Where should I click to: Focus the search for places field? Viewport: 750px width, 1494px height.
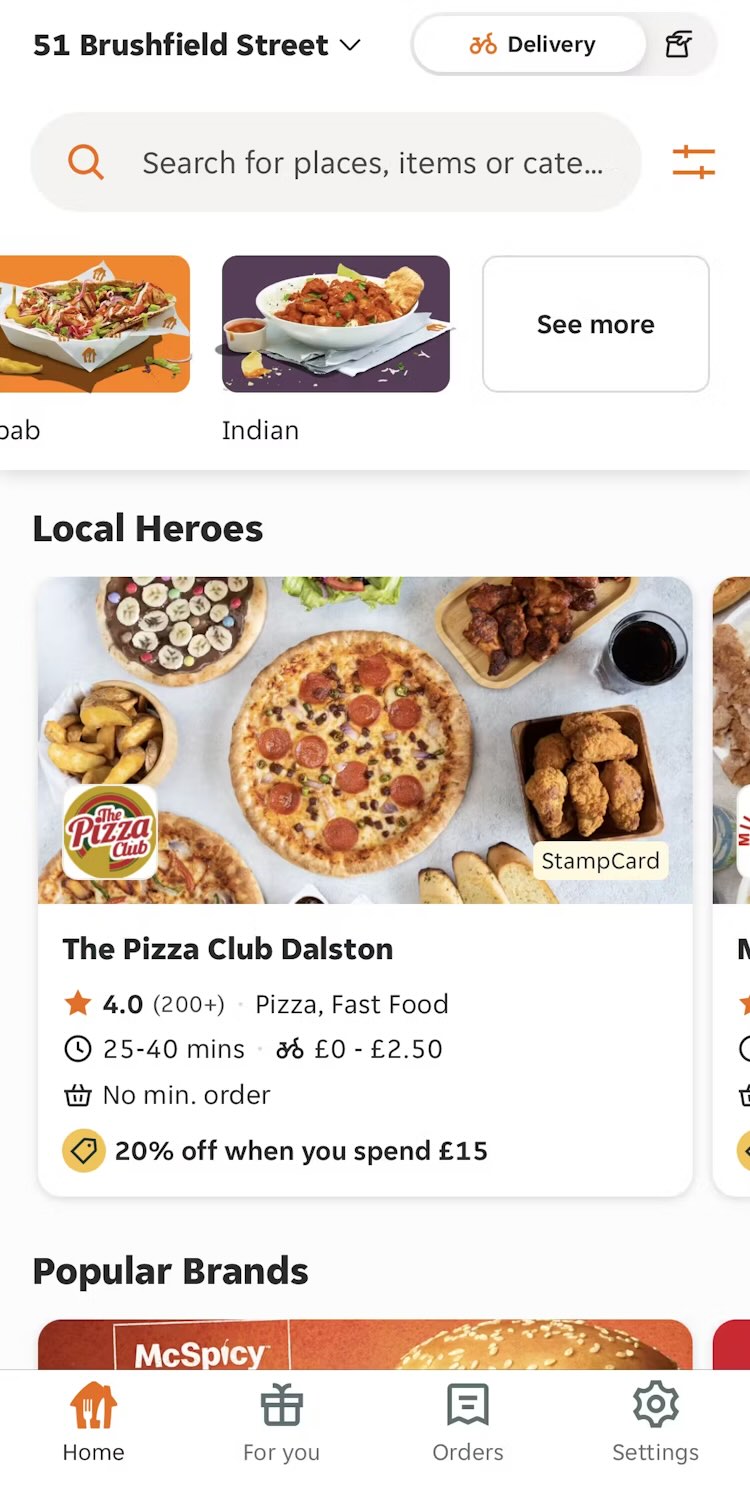(372, 163)
